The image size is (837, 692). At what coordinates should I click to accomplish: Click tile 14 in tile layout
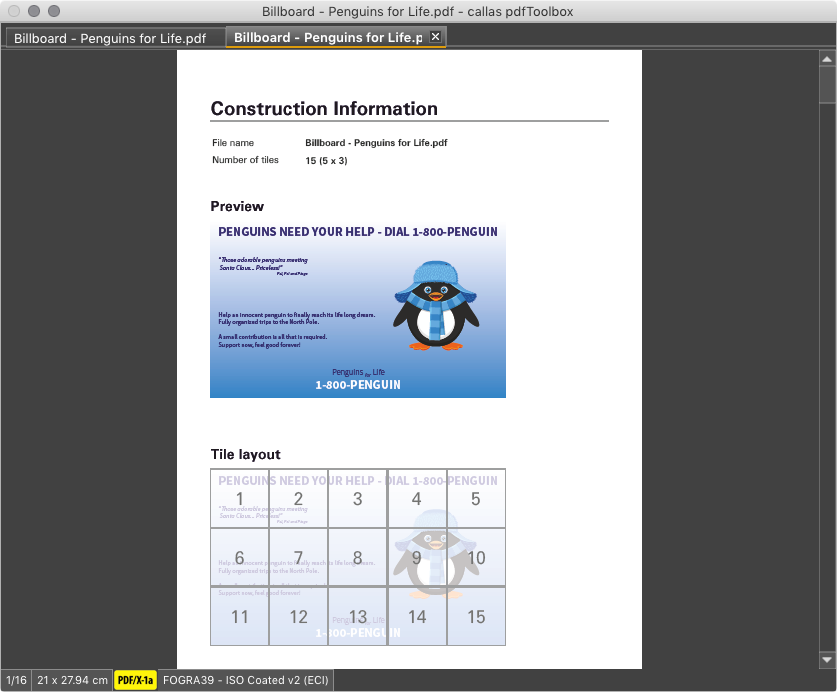pyautogui.click(x=417, y=616)
